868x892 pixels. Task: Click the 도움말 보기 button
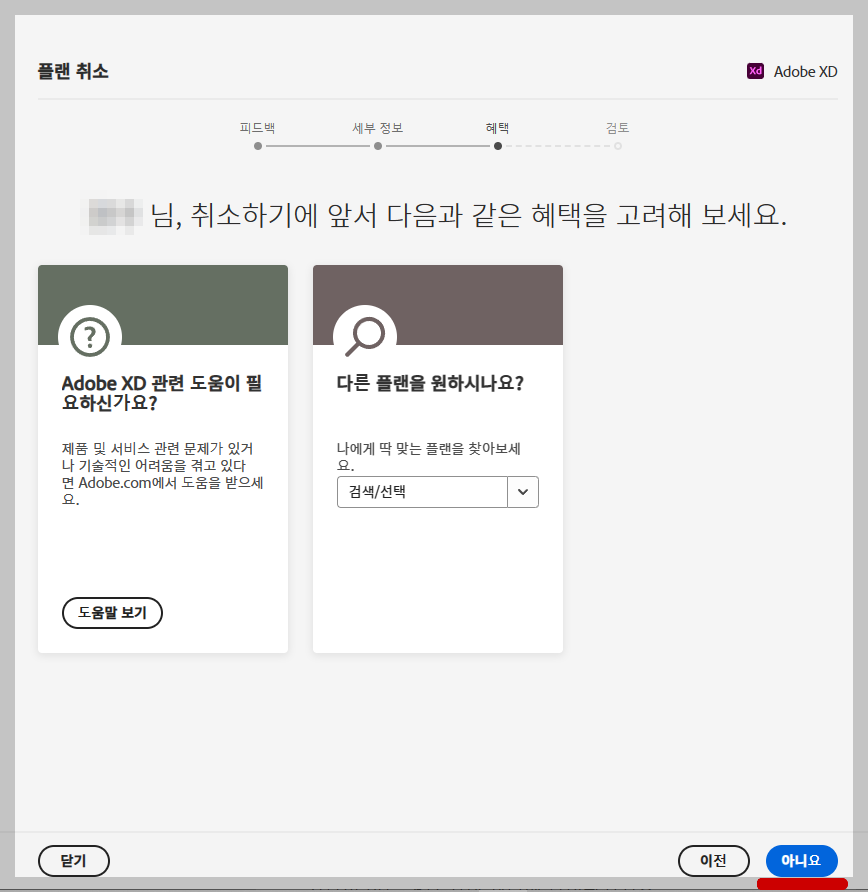112,613
